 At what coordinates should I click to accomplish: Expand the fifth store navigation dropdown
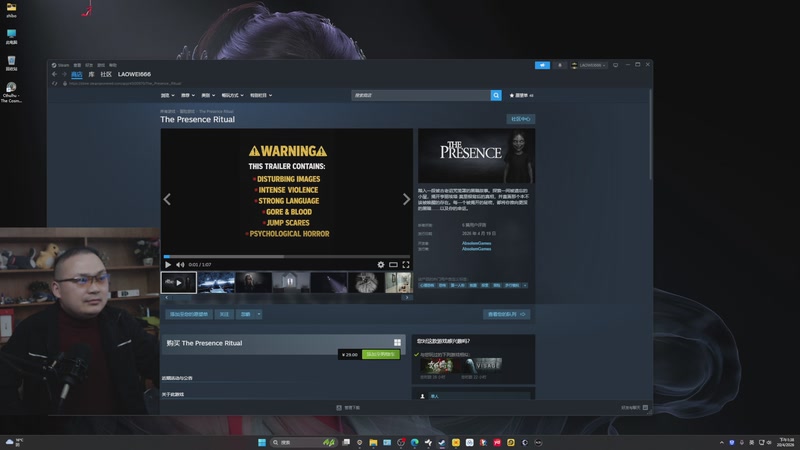tap(261, 95)
